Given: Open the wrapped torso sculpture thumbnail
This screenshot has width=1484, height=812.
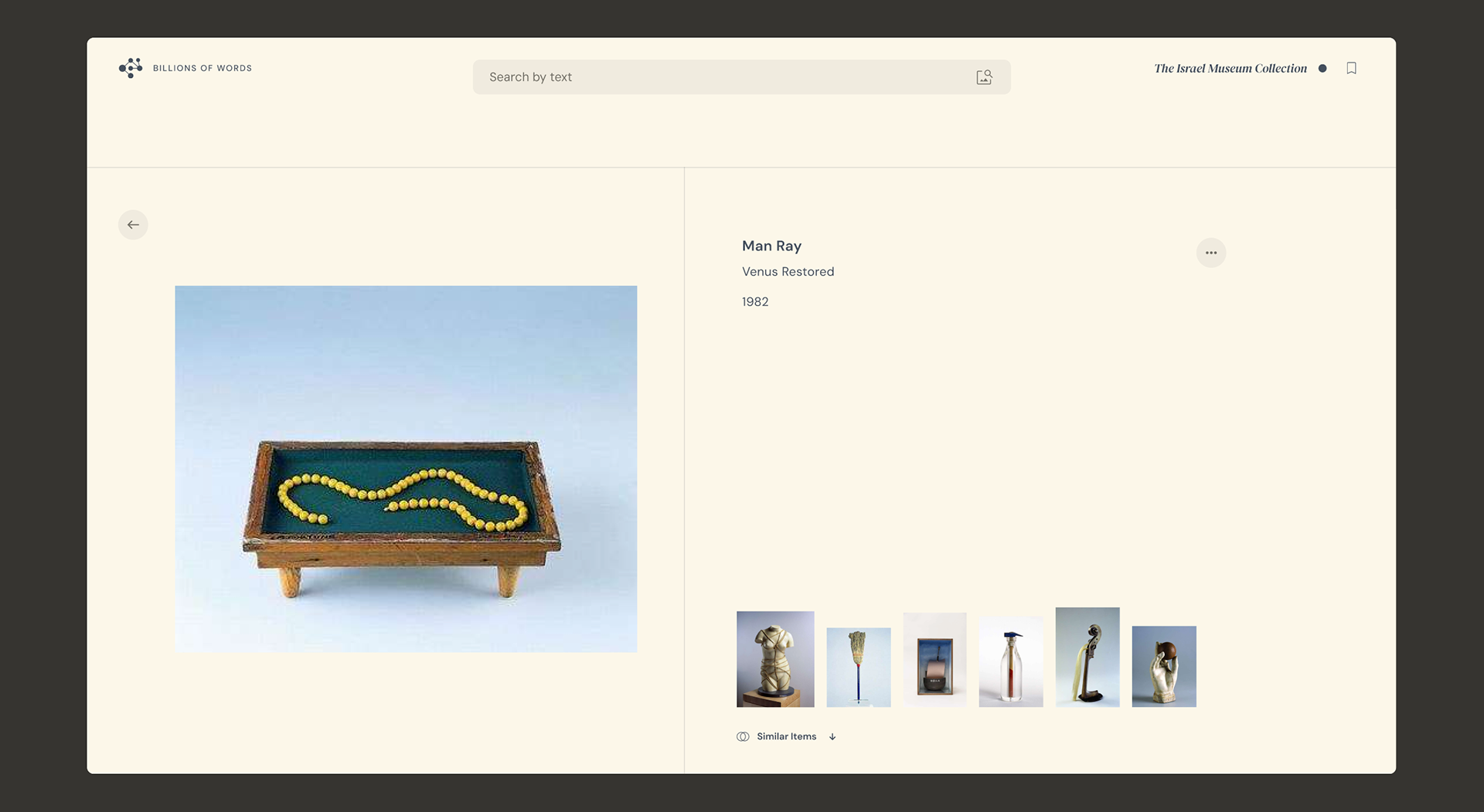Looking at the screenshot, I should point(775,659).
